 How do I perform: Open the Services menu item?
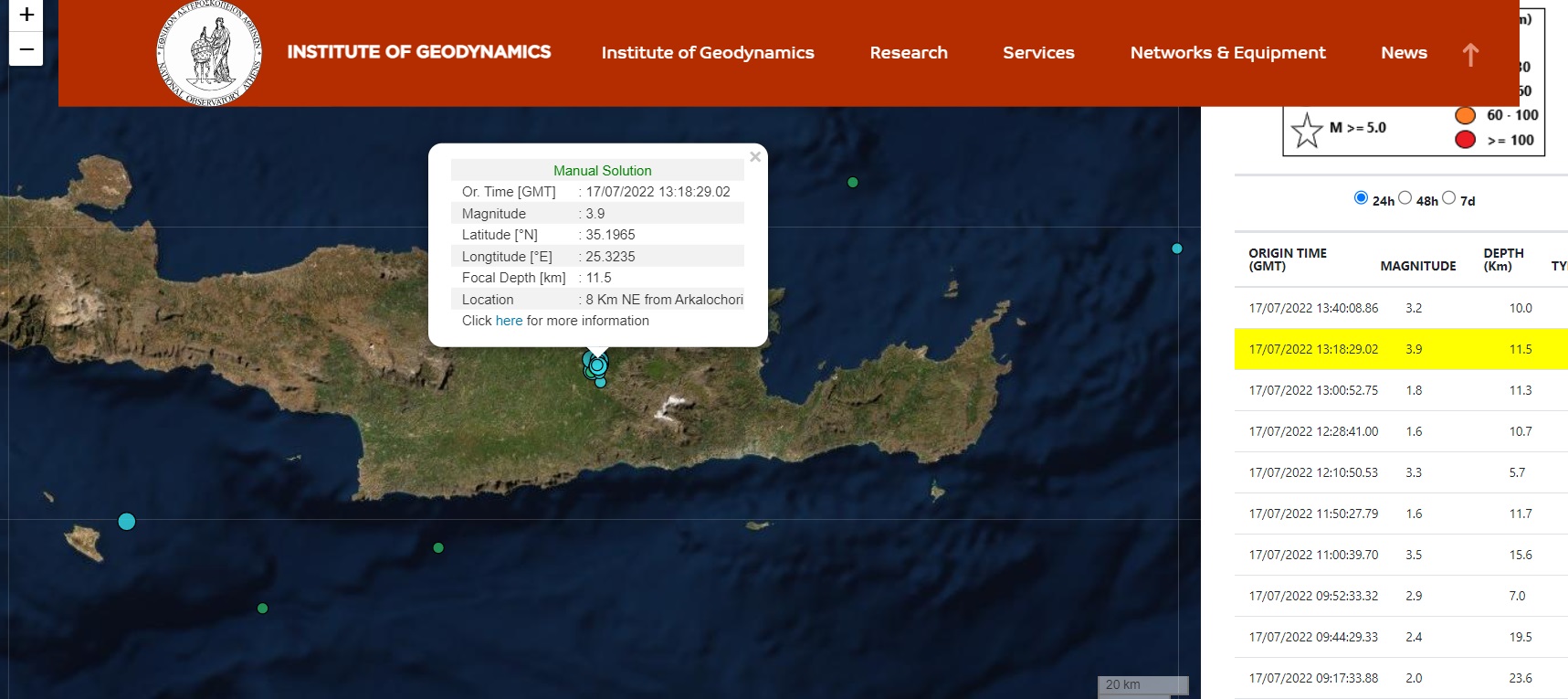pyautogui.click(x=1038, y=53)
